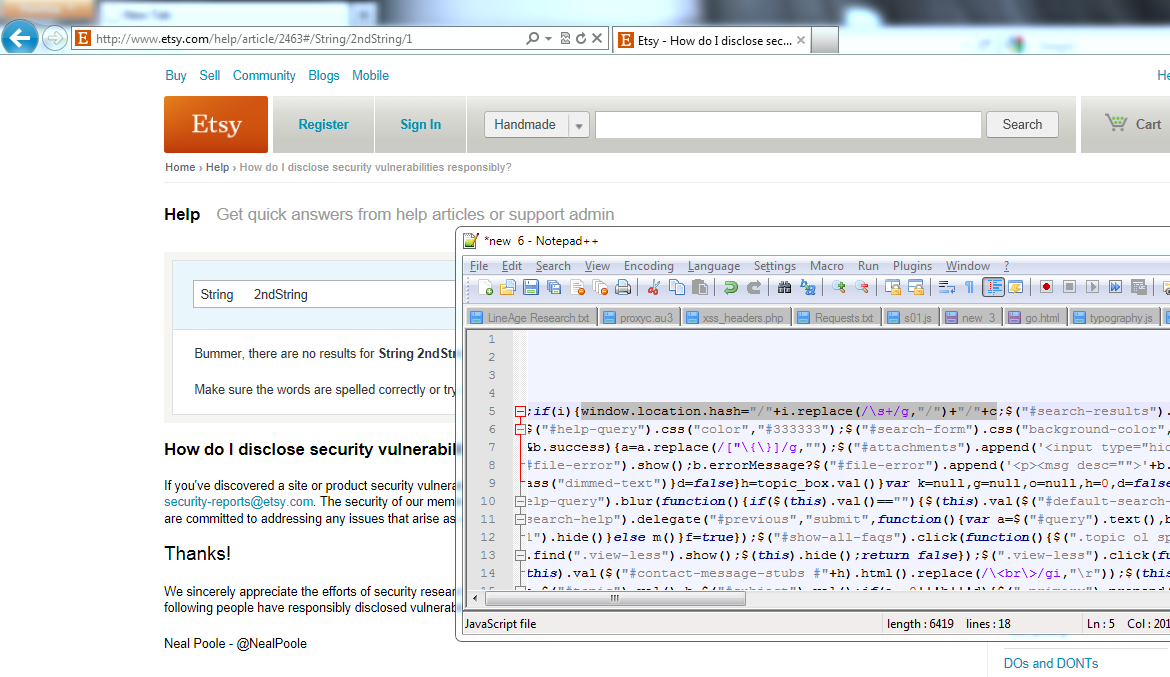This screenshot has width=1170, height=677.
Task: Click the User defined language icon
Action: click(x=1016, y=287)
